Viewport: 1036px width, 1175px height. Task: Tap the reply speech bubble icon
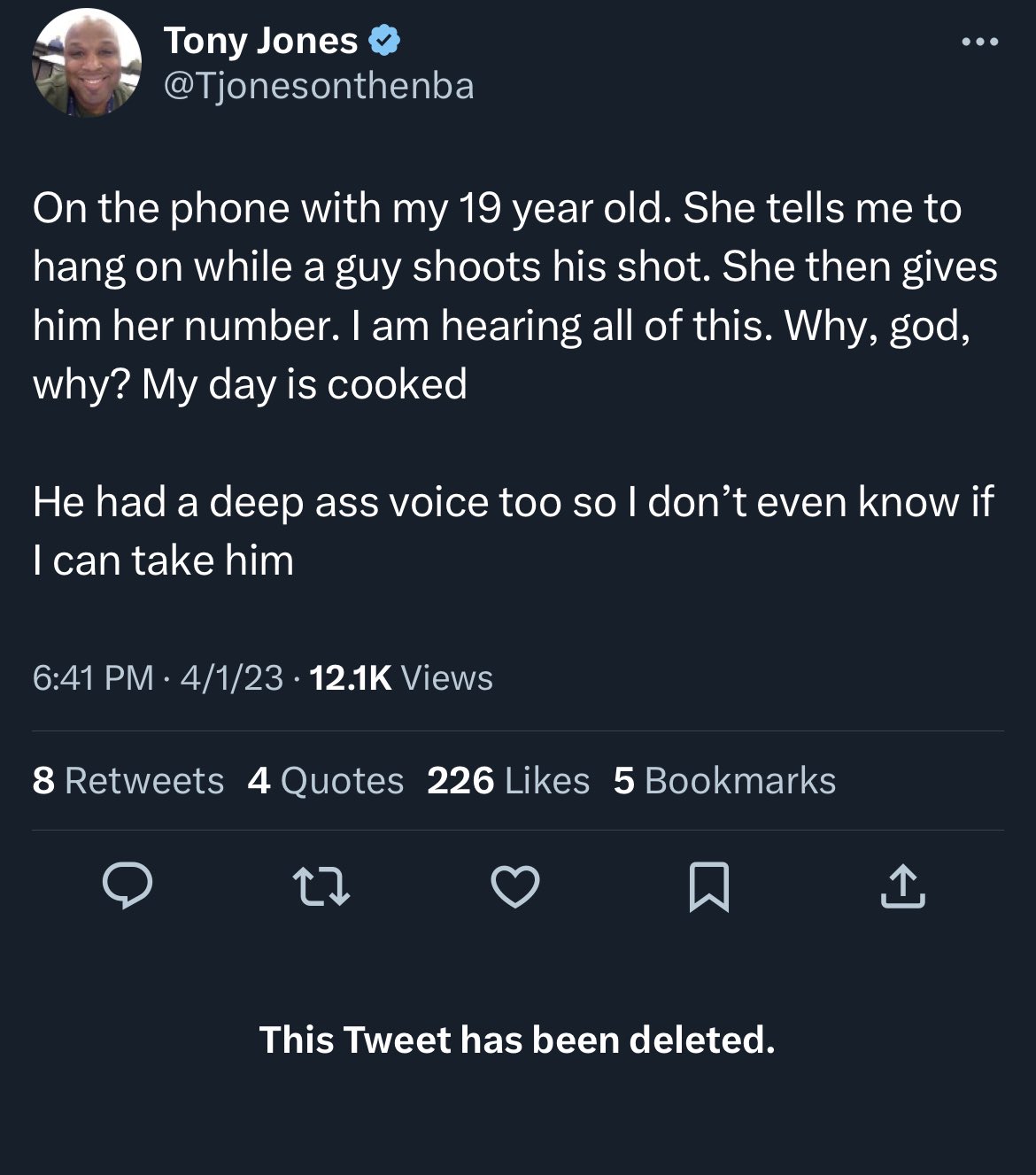pyautogui.click(x=128, y=886)
